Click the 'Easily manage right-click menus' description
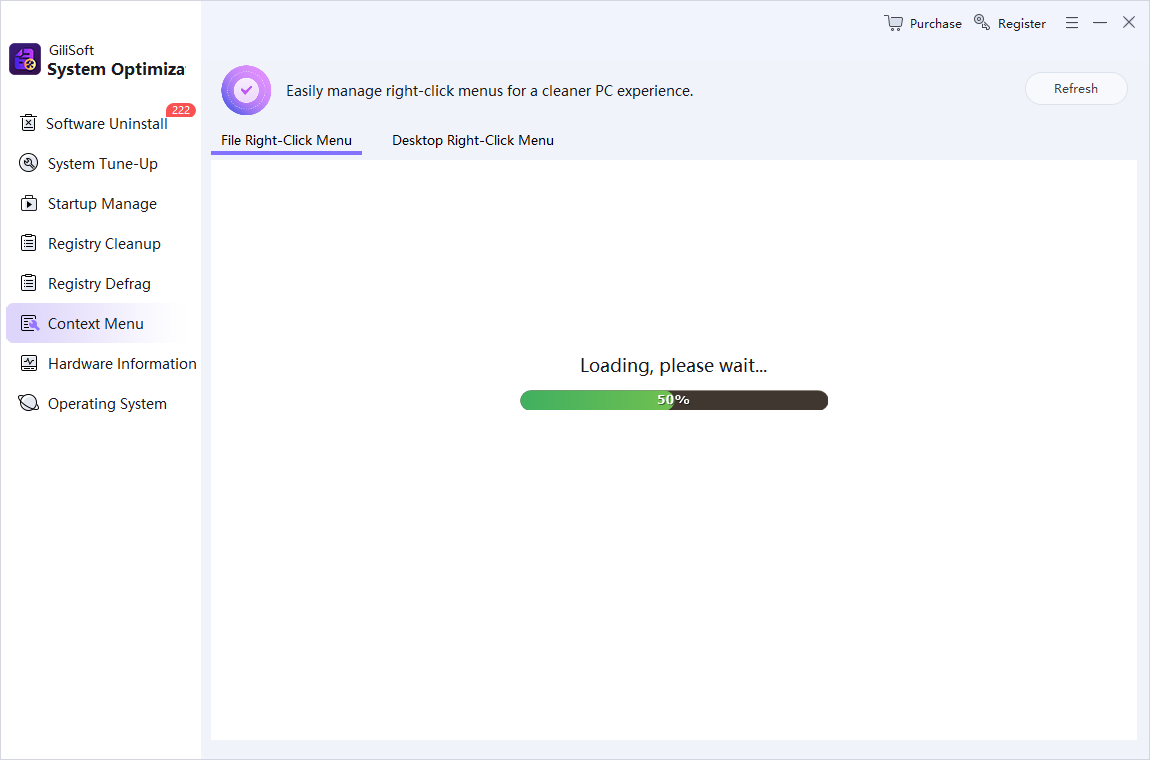The width and height of the screenshot is (1150, 760). click(489, 91)
